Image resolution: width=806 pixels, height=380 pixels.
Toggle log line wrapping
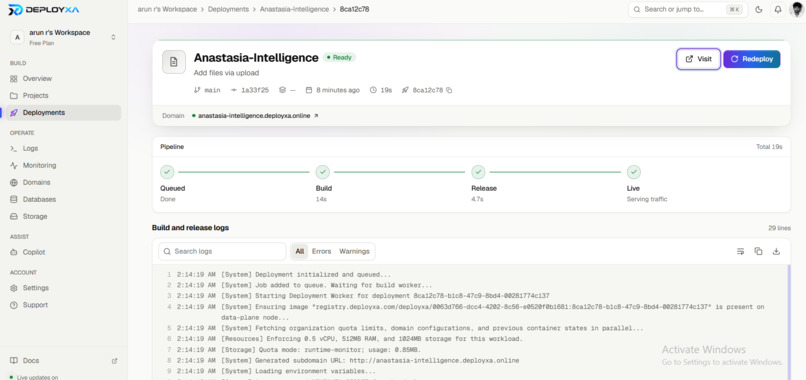coord(740,251)
